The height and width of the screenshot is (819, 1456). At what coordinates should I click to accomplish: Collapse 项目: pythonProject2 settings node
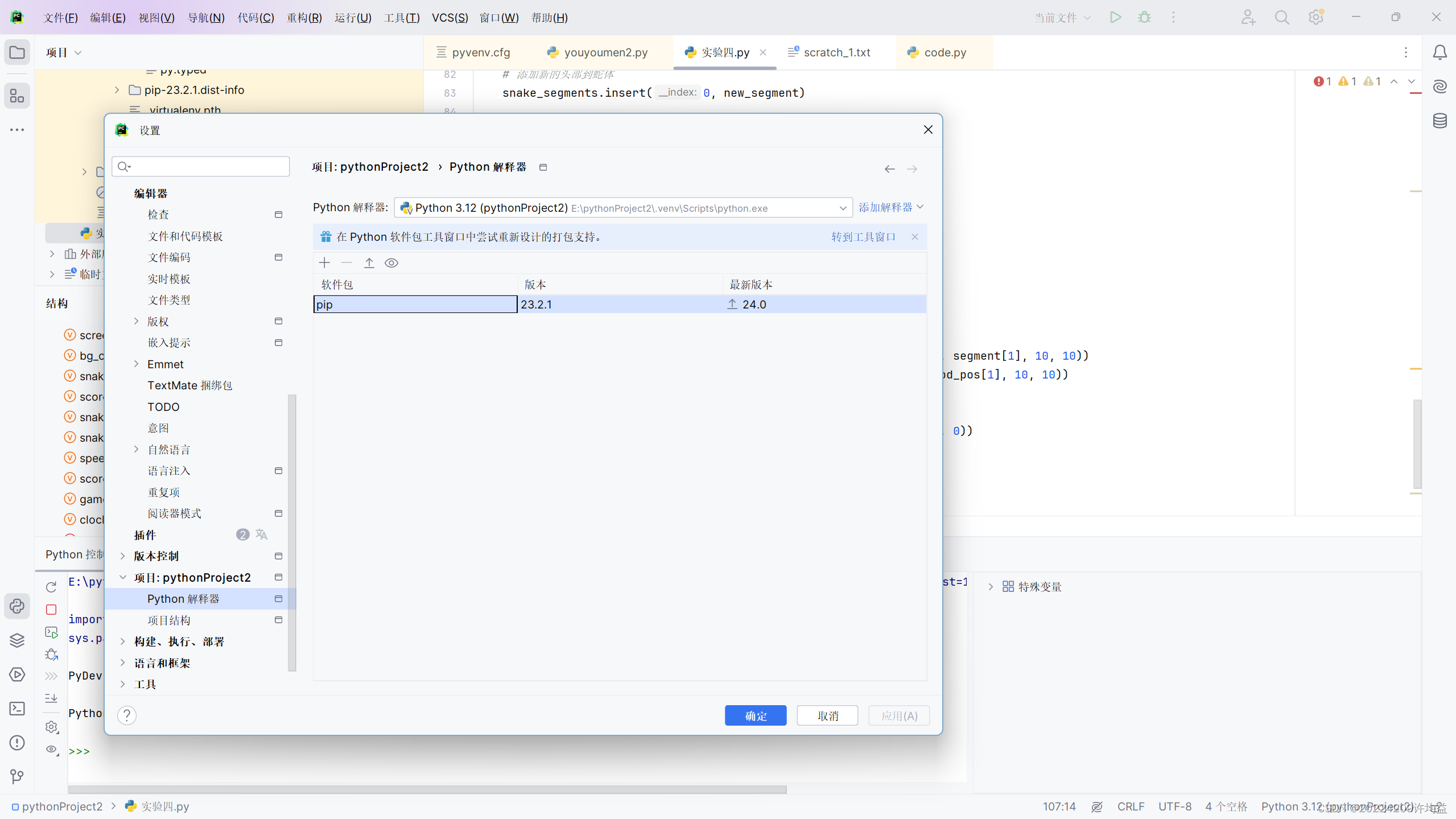[x=122, y=577]
